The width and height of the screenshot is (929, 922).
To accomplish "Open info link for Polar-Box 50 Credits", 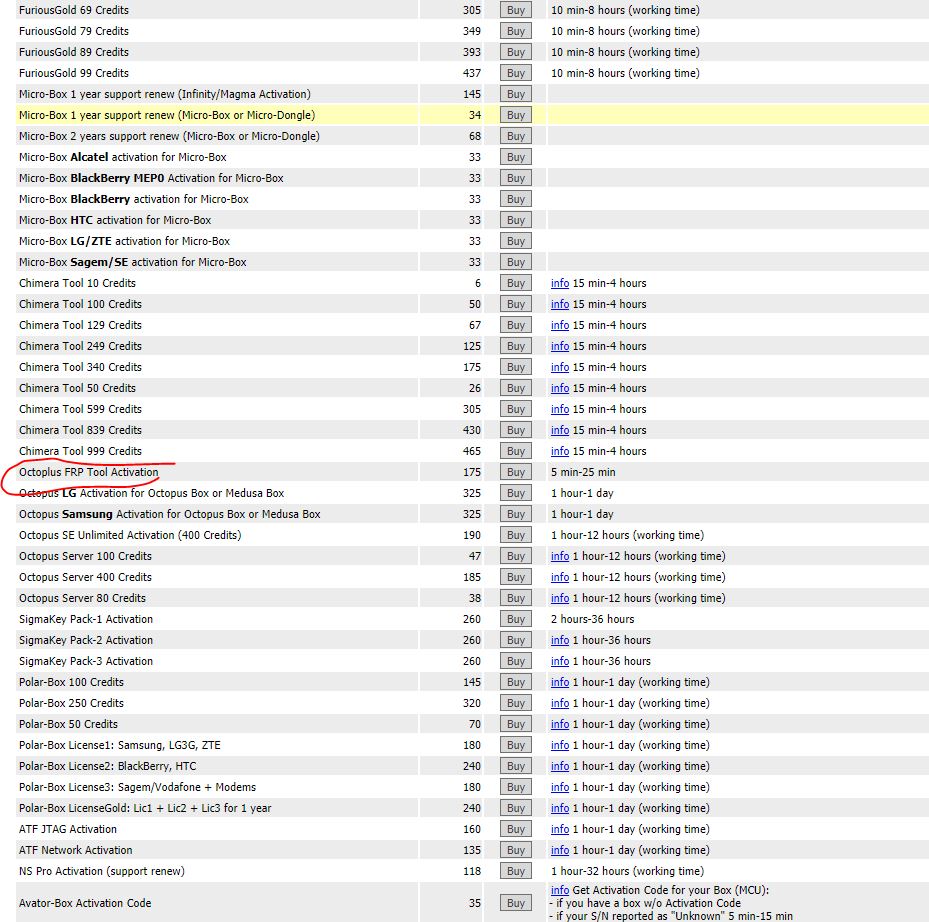I will [x=560, y=724].
